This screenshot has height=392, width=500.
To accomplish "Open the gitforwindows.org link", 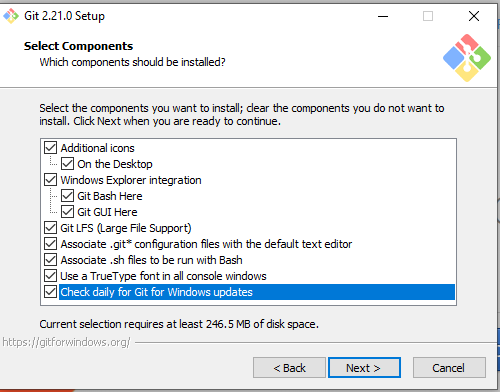I will pyautogui.click(x=66, y=342).
